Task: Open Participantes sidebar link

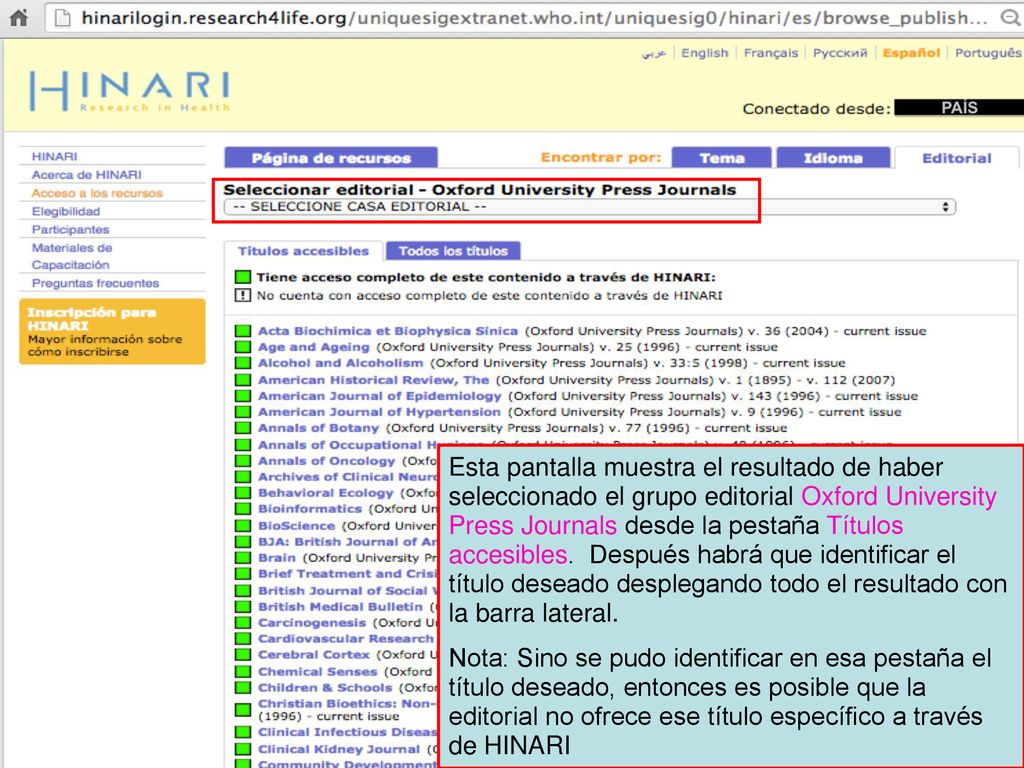Action: point(71,230)
